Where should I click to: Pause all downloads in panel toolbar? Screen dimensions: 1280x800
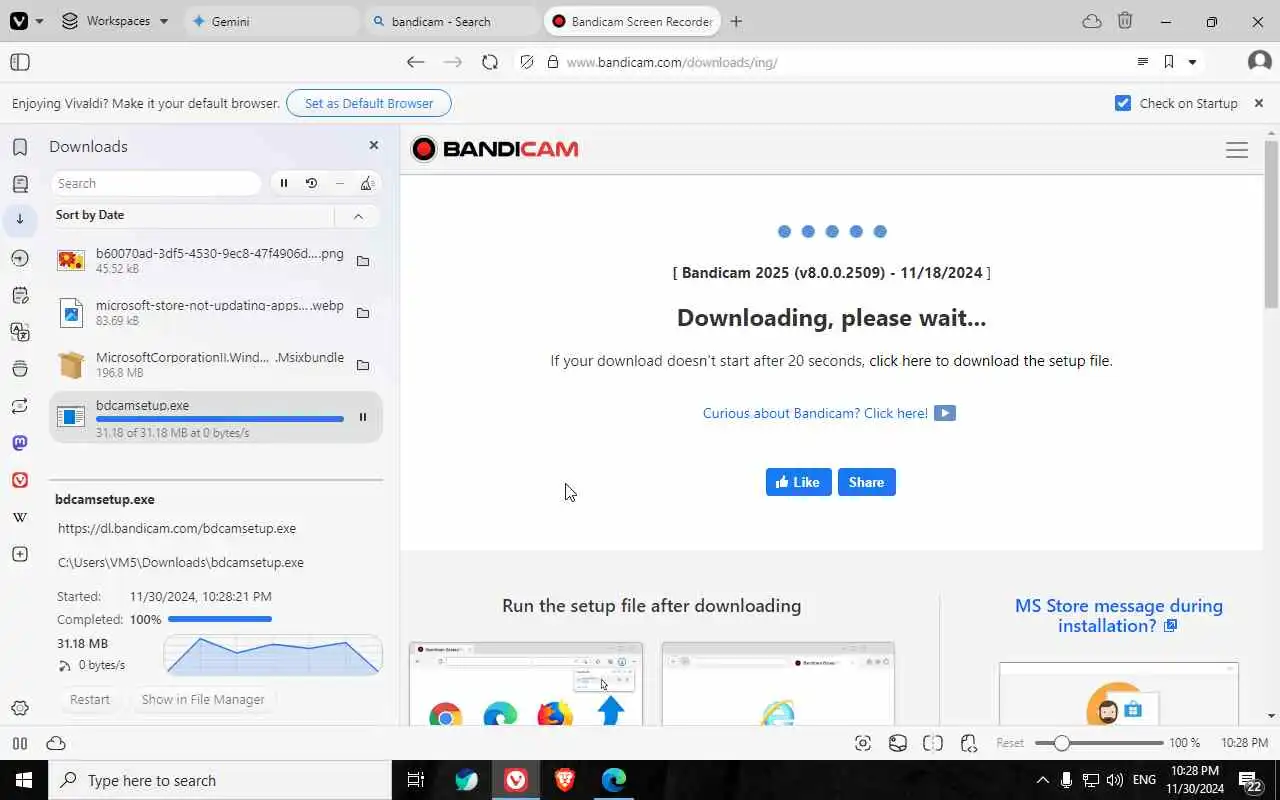pos(284,183)
